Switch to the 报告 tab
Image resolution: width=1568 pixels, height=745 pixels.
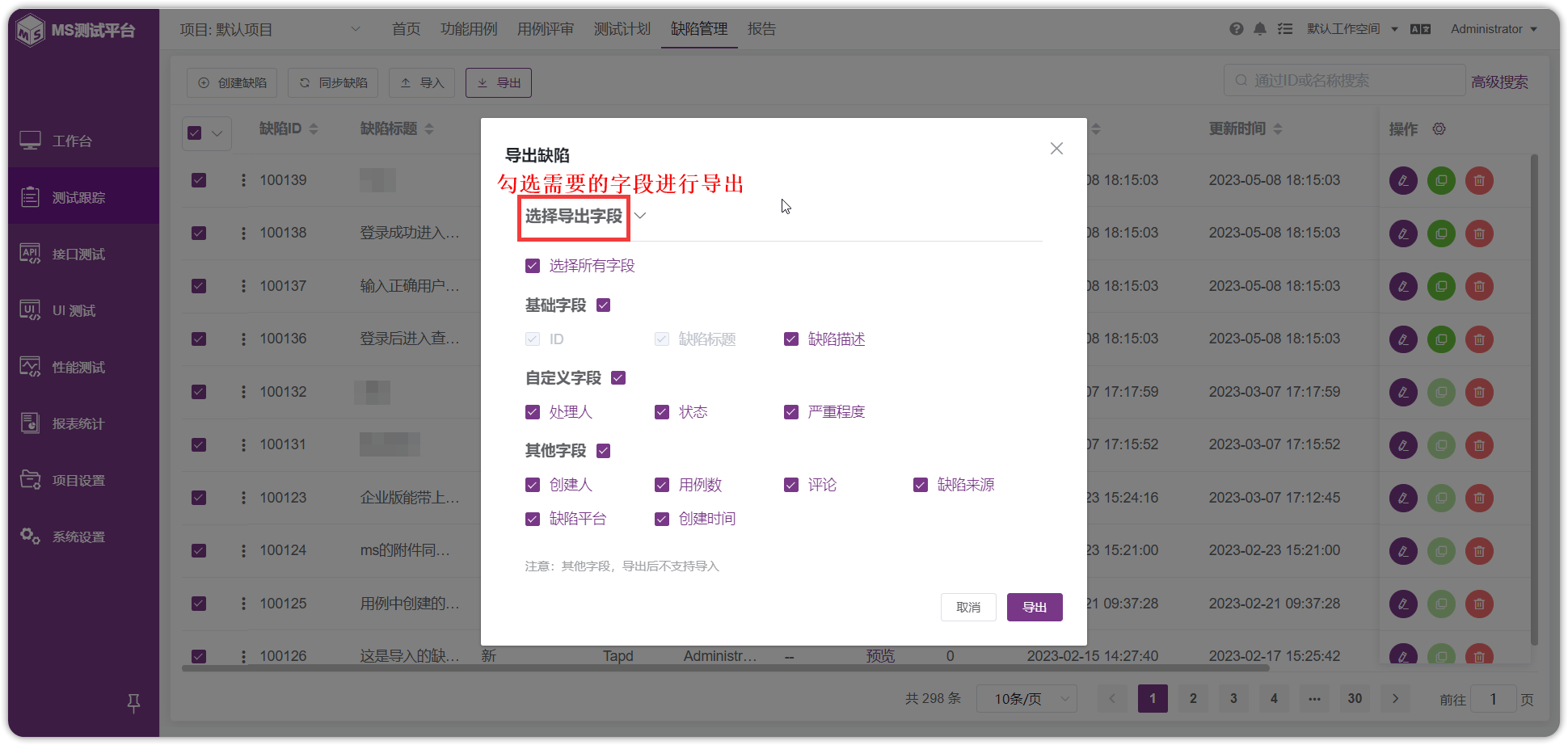point(761,29)
